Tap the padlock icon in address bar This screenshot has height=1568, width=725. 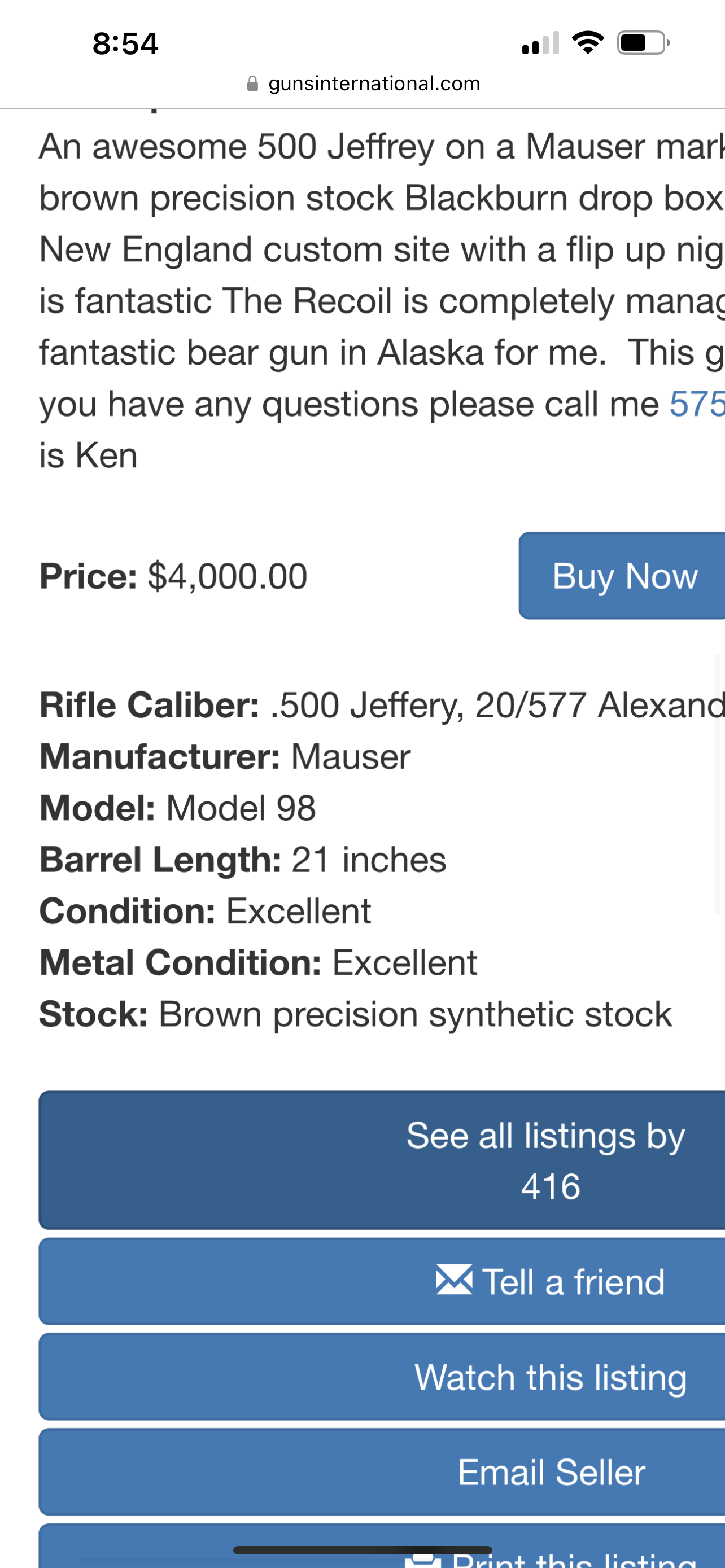point(252,84)
